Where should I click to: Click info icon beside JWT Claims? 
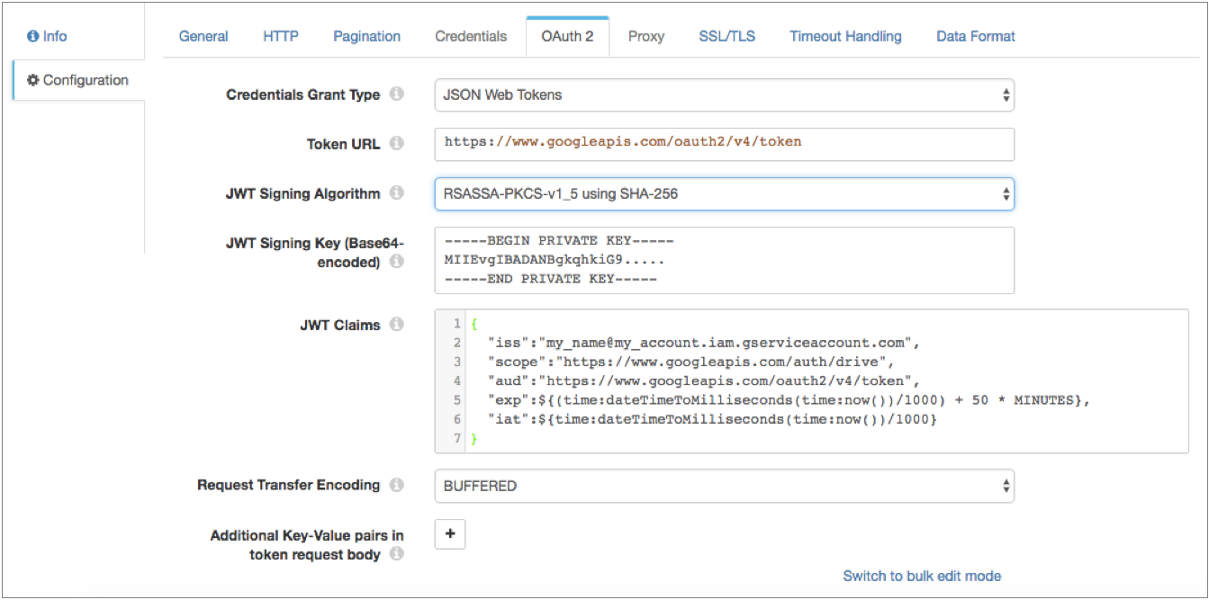click(397, 324)
